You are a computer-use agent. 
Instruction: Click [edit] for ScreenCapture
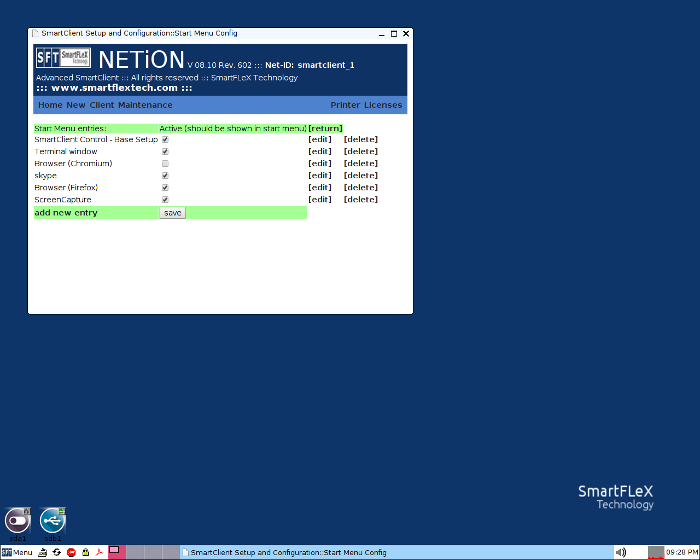320,200
